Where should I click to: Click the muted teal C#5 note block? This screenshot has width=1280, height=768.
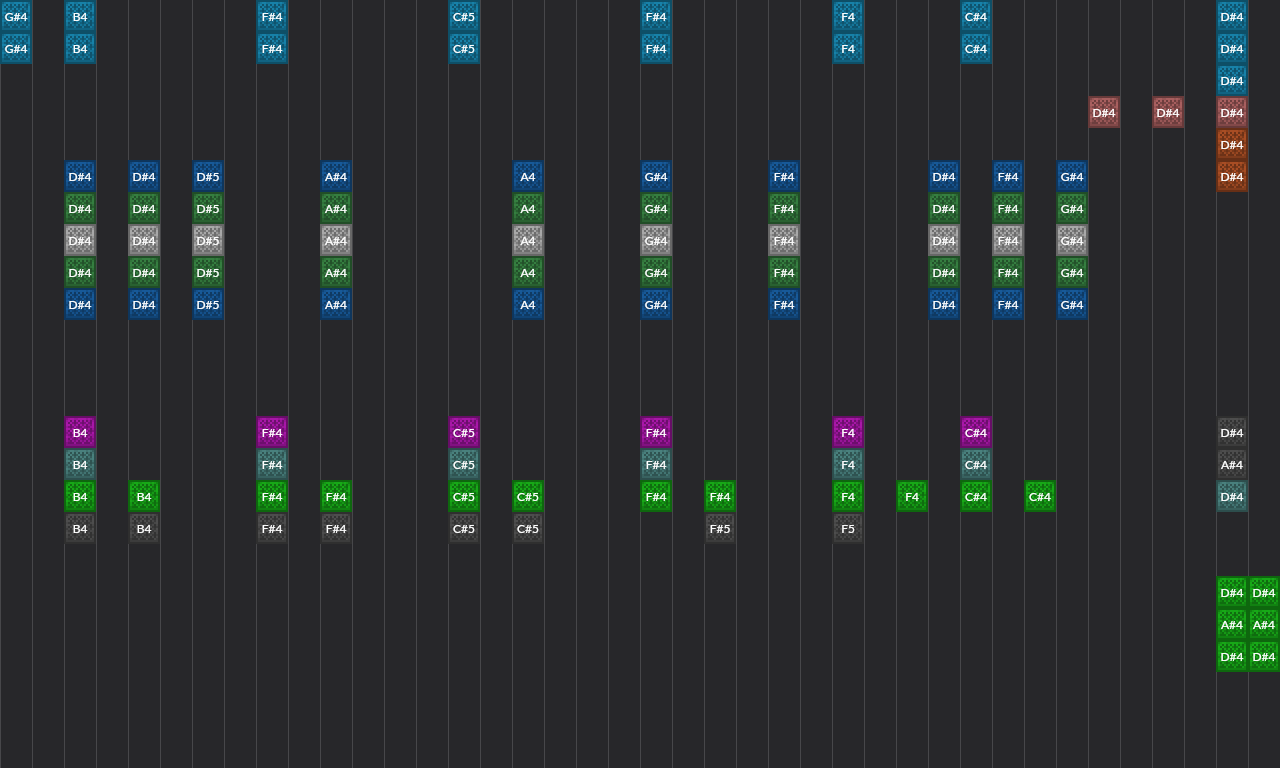(x=464, y=465)
